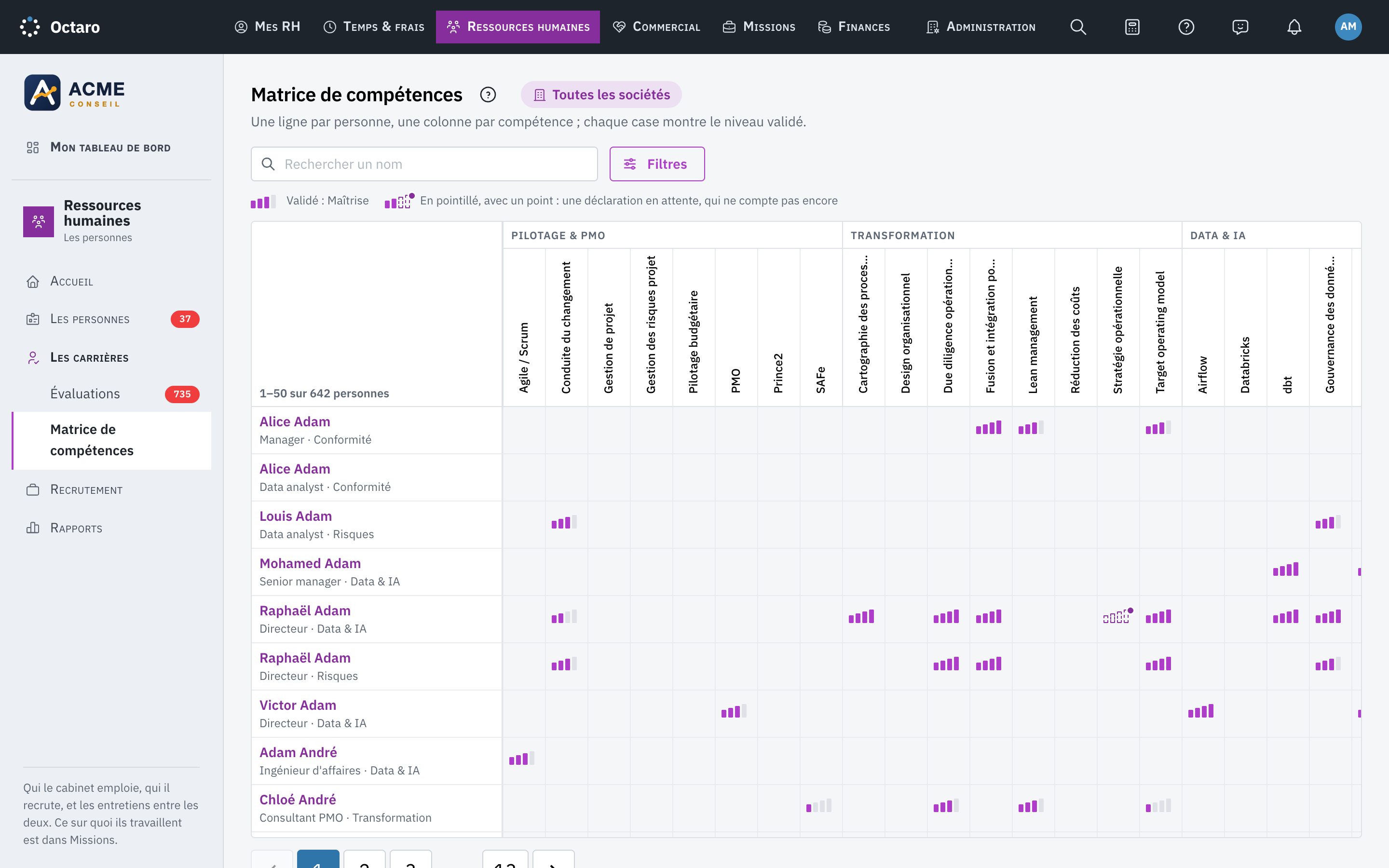
Task: Go to Mon tableau de bord
Action: 111,148
